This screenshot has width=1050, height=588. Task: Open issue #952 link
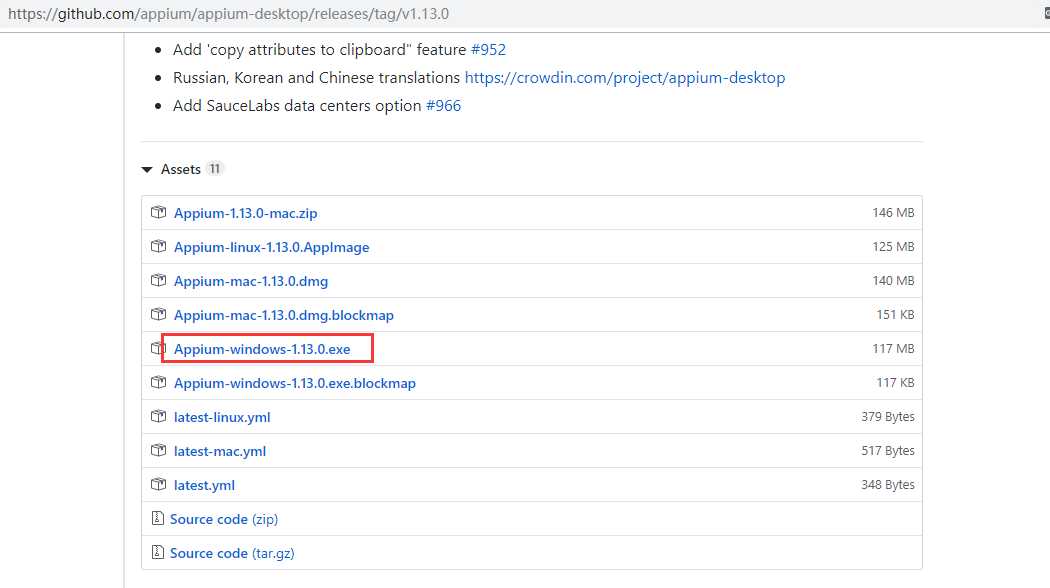coord(488,50)
